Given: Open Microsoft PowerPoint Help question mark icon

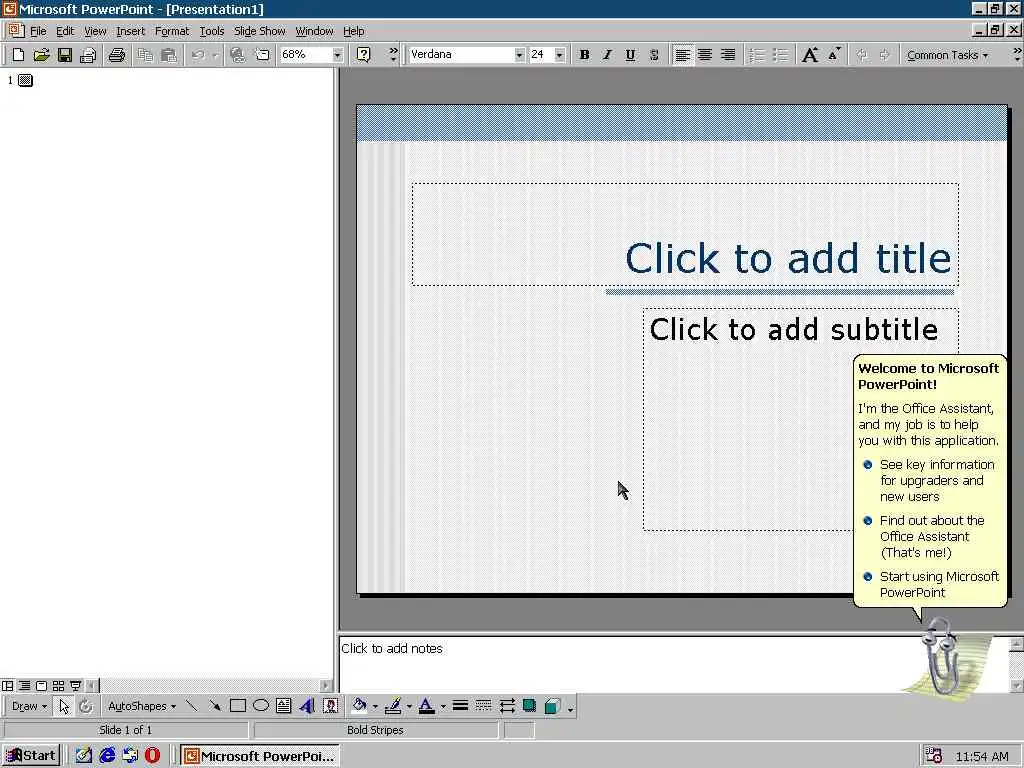Looking at the screenshot, I should [364, 55].
